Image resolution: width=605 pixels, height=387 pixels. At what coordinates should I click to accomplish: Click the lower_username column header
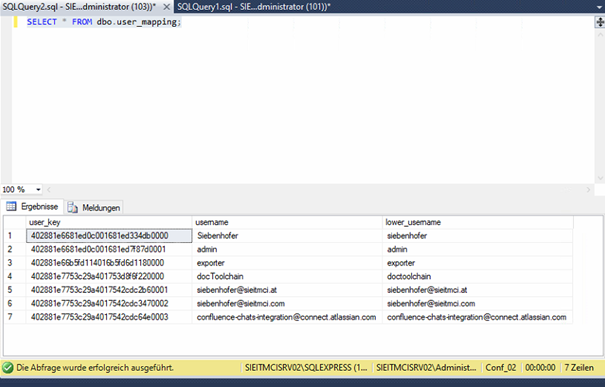click(x=478, y=222)
